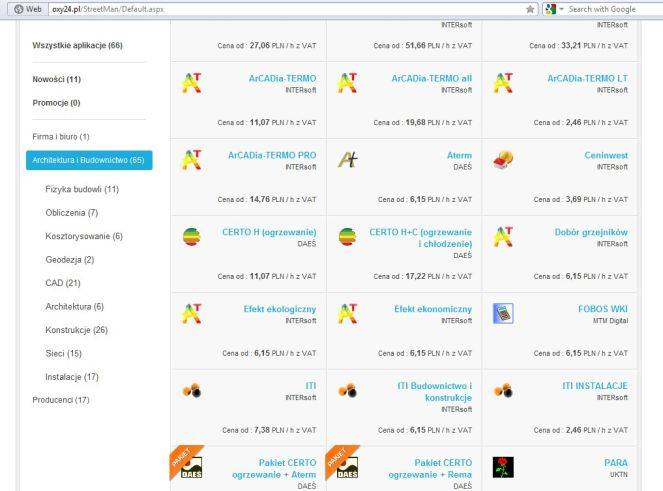Open ITI Budownictwo i konstrukcje link
Screen dimensions: 663x491
pos(435,392)
